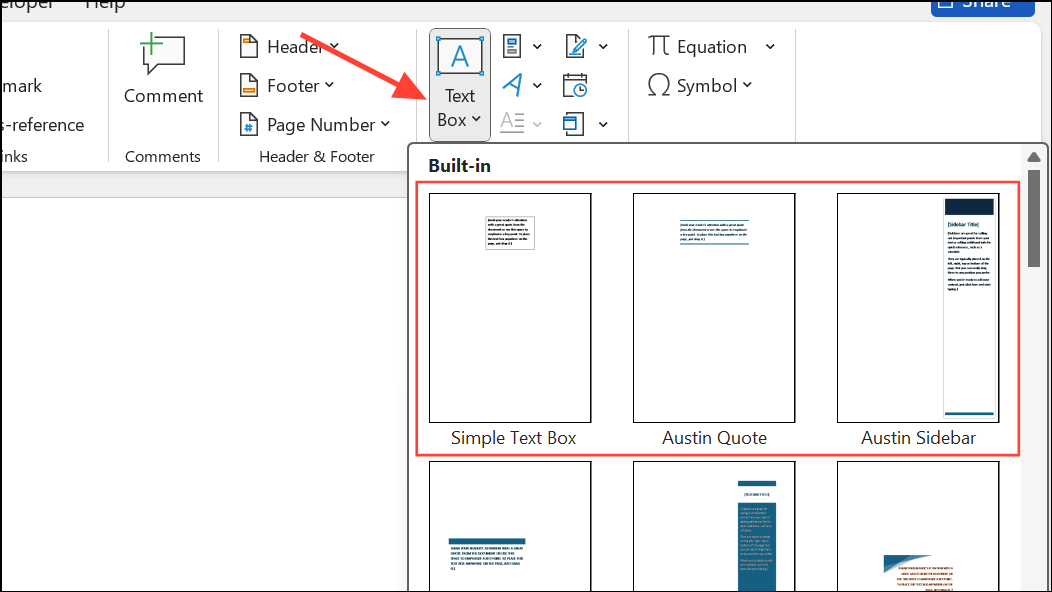Image resolution: width=1052 pixels, height=592 pixels.
Task: Open the Help menu
Action: coord(105,6)
